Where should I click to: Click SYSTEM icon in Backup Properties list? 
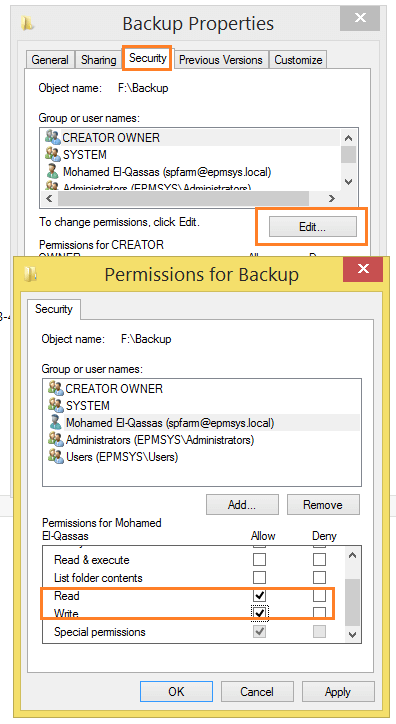click(53, 154)
